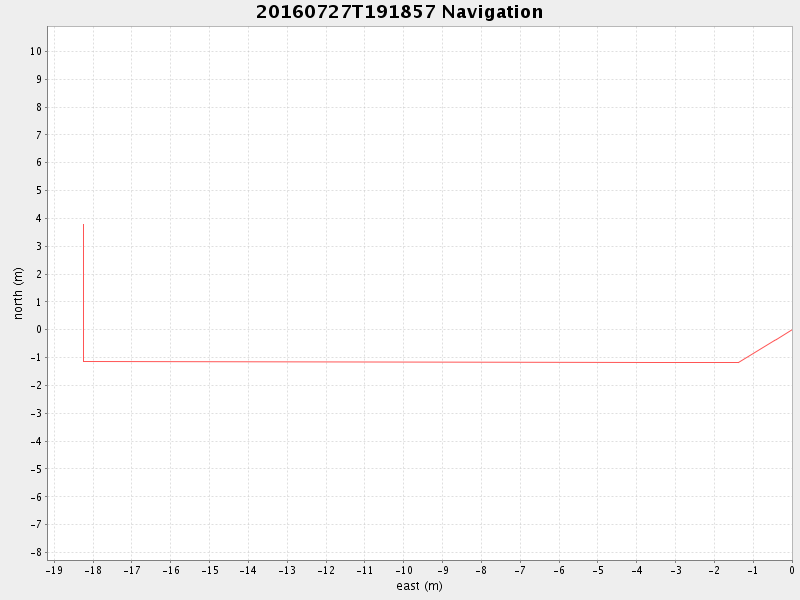Select the 0 tick on north axis
The height and width of the screenshot is (600, 800).
click(x=38, y=329)
